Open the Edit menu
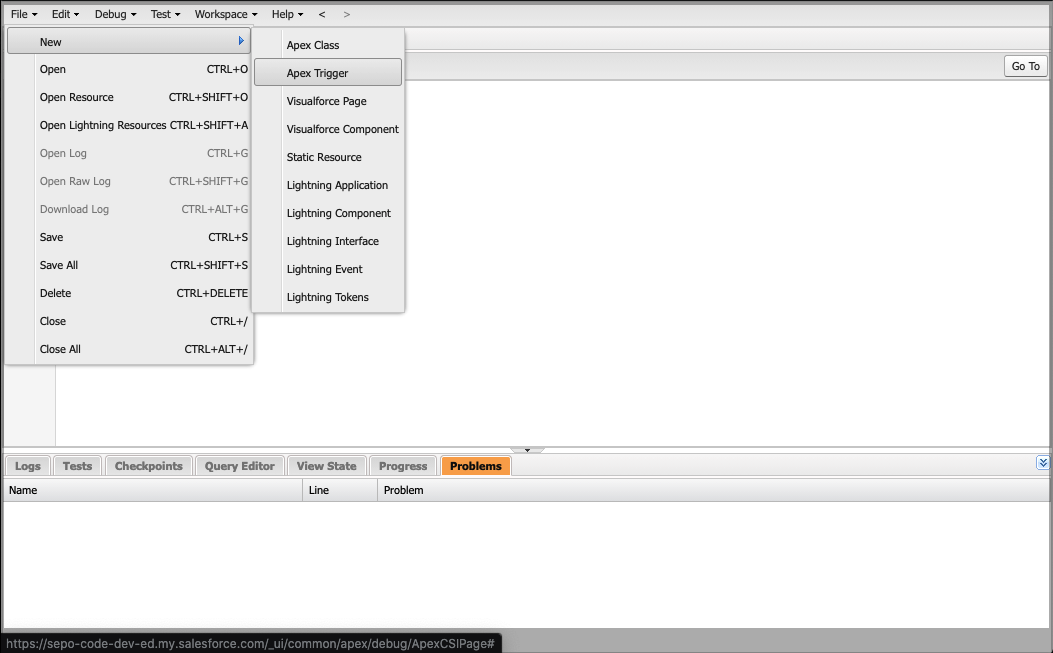The height and width of the screenshot is (653, 1053). [x=65, y=14]
